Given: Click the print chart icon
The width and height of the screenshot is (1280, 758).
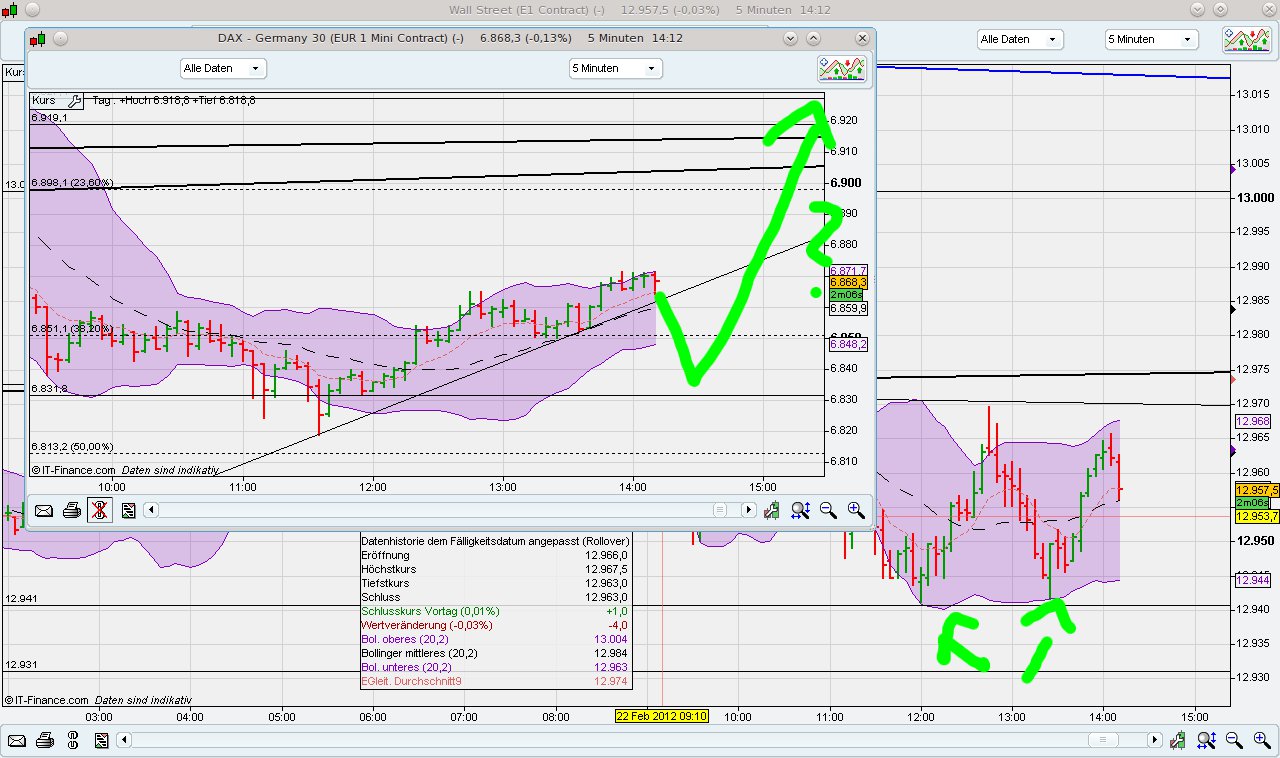Looking at the screenshot, I should tap(71, 510).
